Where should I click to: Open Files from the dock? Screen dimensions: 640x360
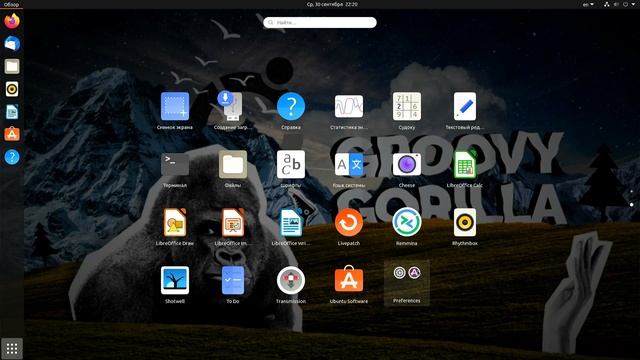pyautogui.click(x=12, y=66)
